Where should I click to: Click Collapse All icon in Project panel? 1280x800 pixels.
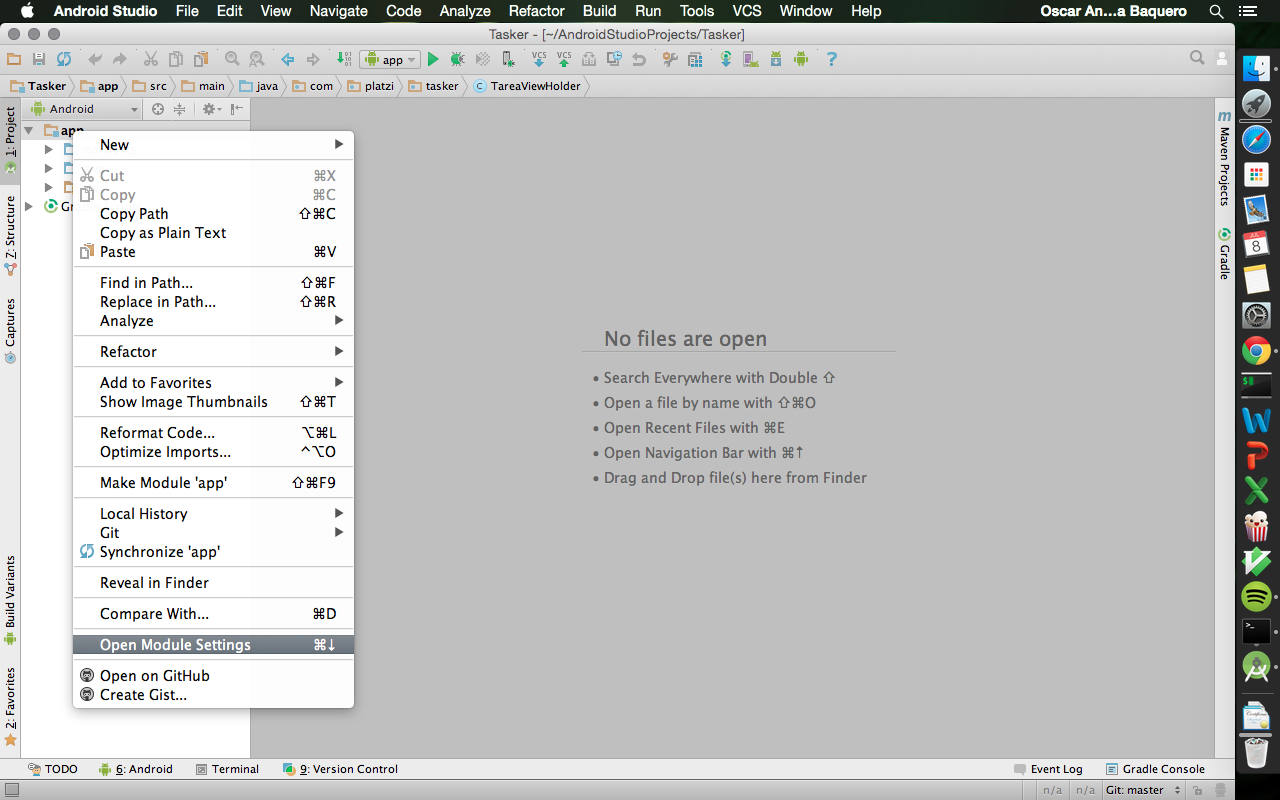click(180, 109)
